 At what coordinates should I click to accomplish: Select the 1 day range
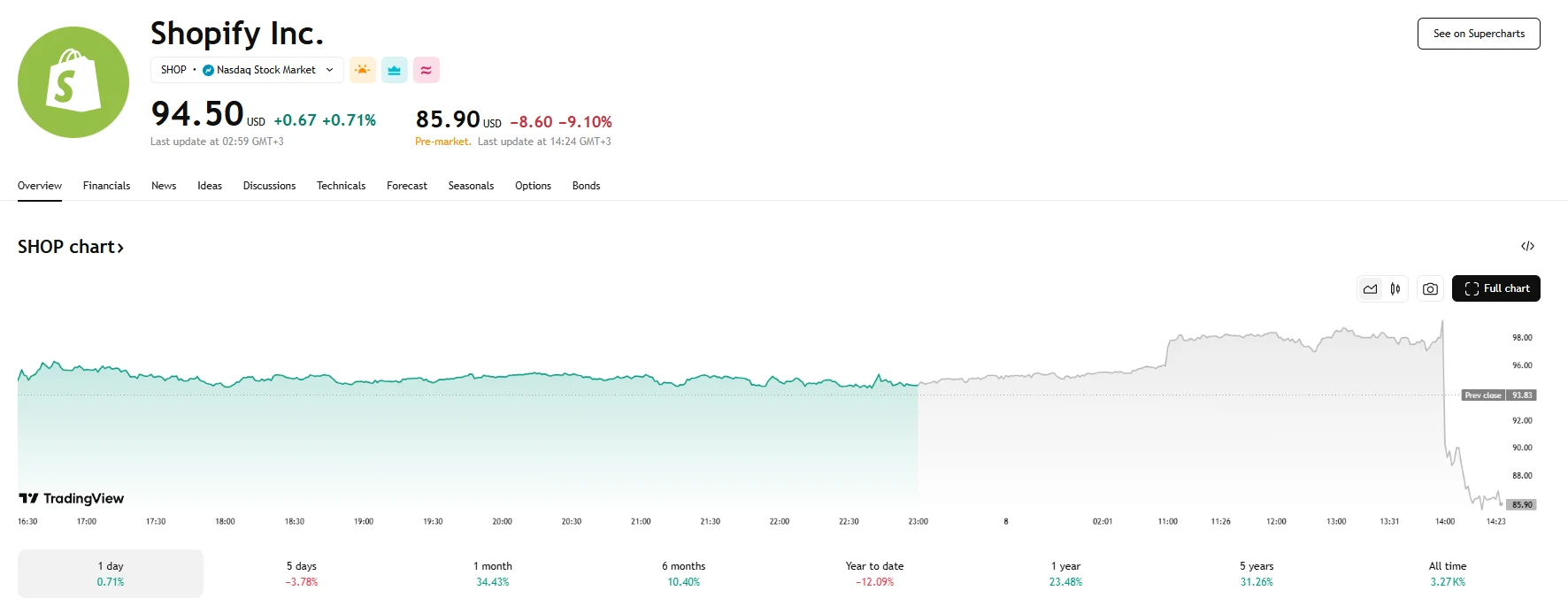pos(111,573)
